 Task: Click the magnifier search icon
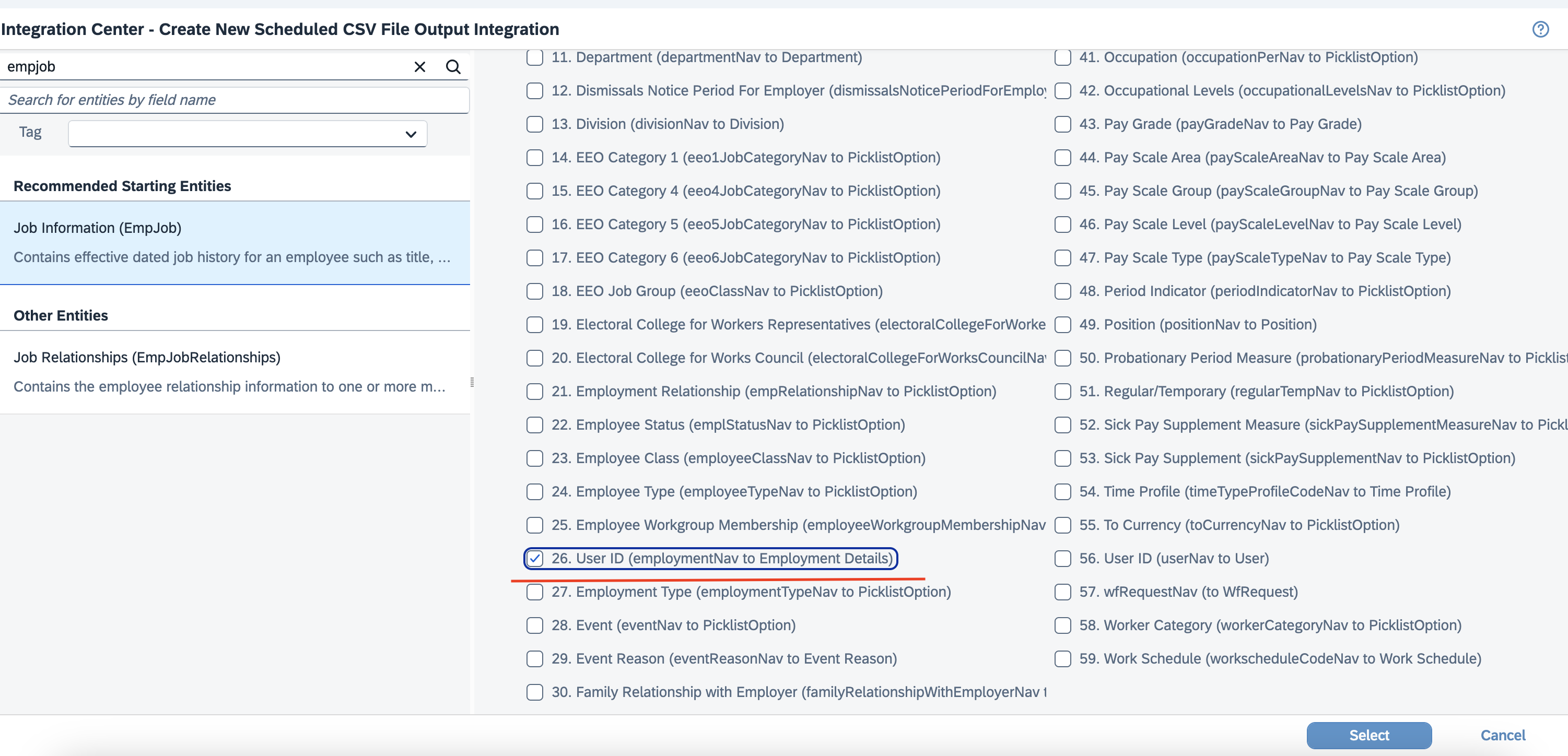tap(453, 67)
